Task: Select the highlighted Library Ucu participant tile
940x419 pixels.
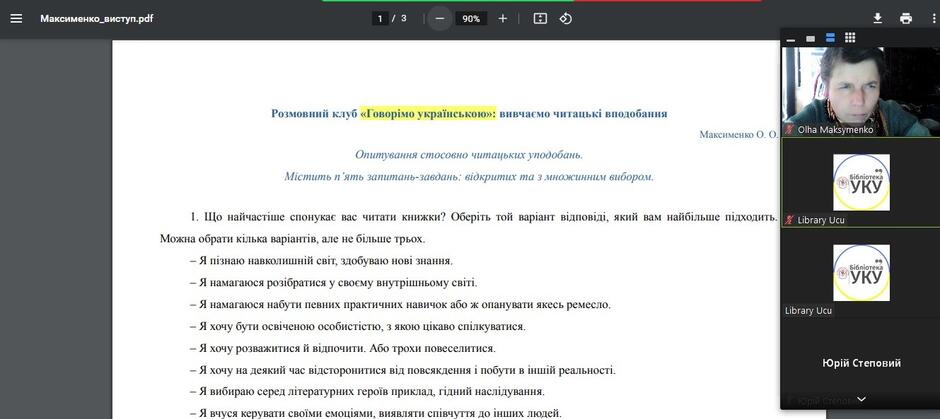Action: tap(861, 182)
